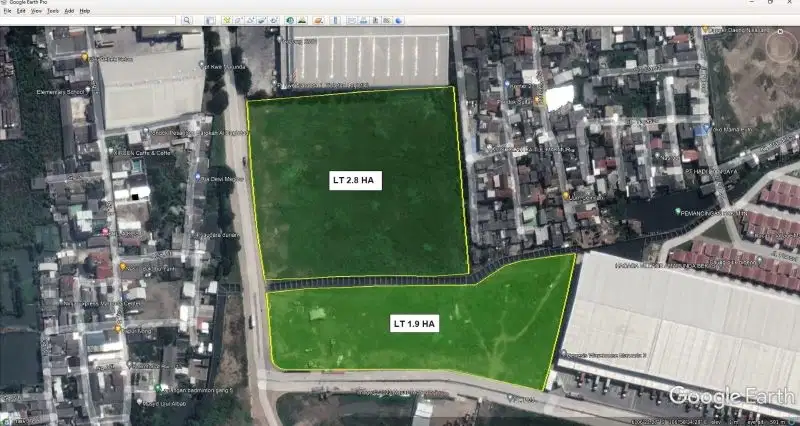800x426 pixels.
Task: Choose the Add Image Overlay tool
Action: [261, 20]
